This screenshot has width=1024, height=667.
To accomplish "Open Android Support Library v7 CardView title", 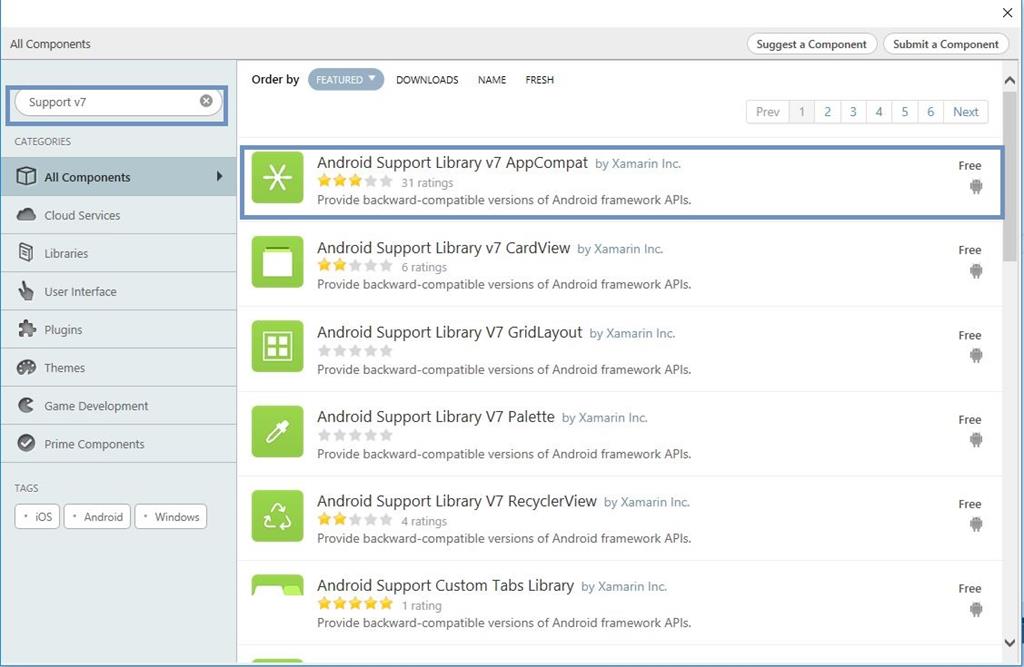I will coord(443,248).
